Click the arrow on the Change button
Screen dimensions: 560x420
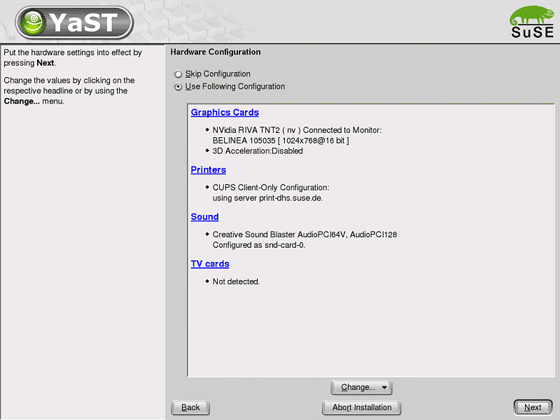point(384,388)
